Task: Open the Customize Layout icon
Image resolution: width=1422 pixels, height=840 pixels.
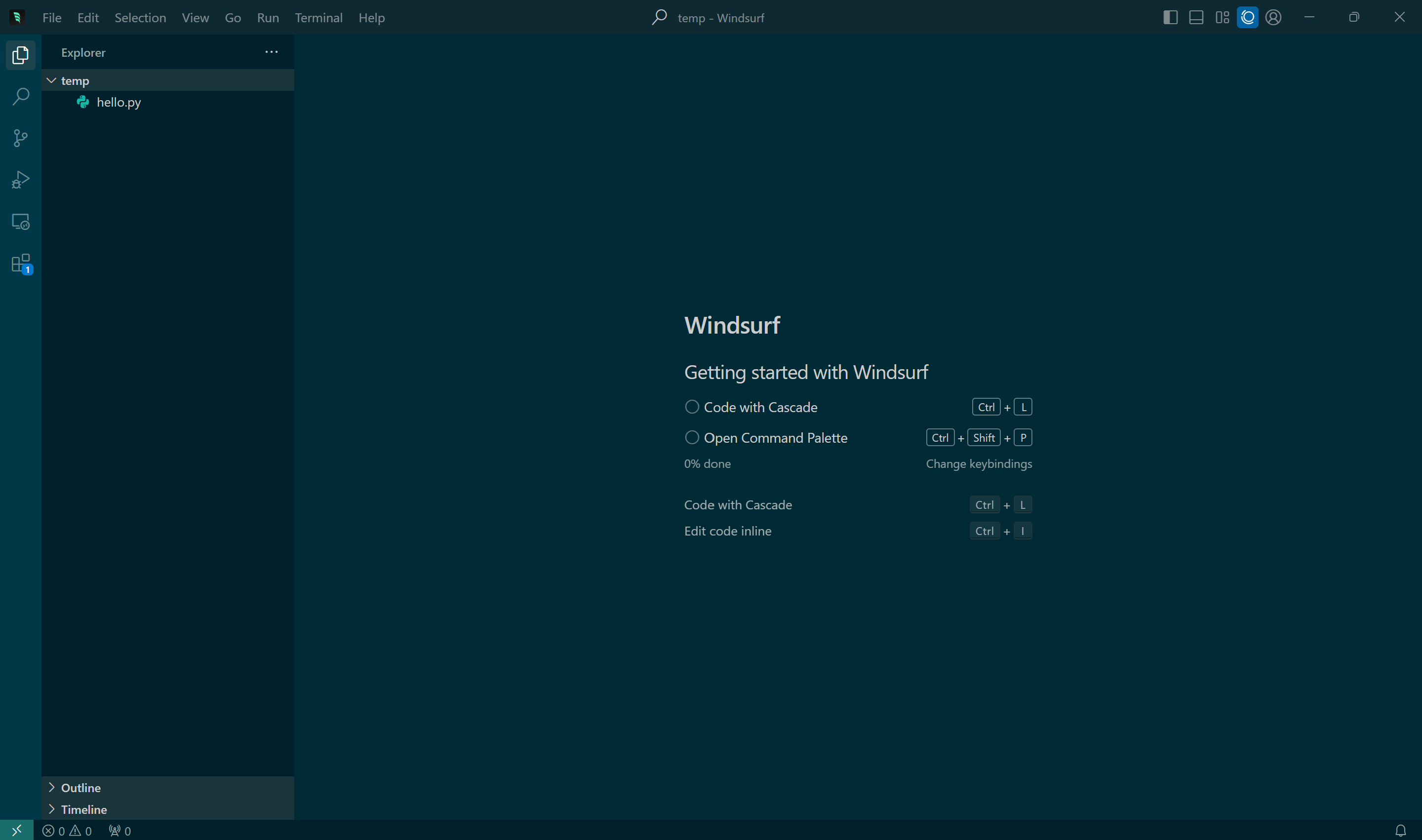Action: pyautogui.click(x=1222, y=18)
